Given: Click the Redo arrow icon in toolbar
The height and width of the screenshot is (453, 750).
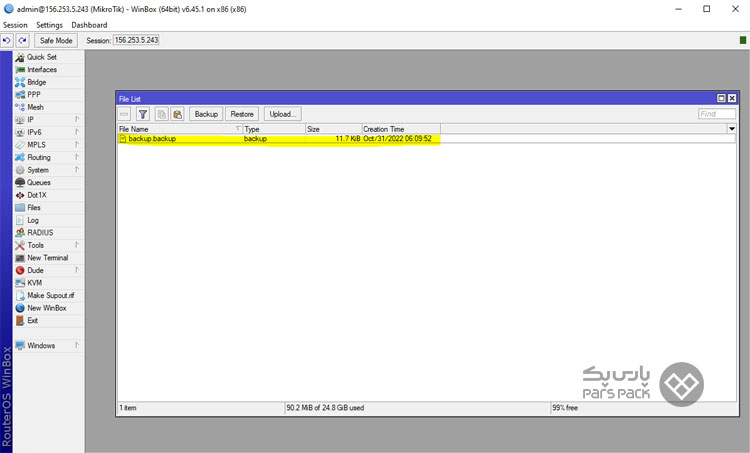Looking at the screenshot, I should point(22,40).
